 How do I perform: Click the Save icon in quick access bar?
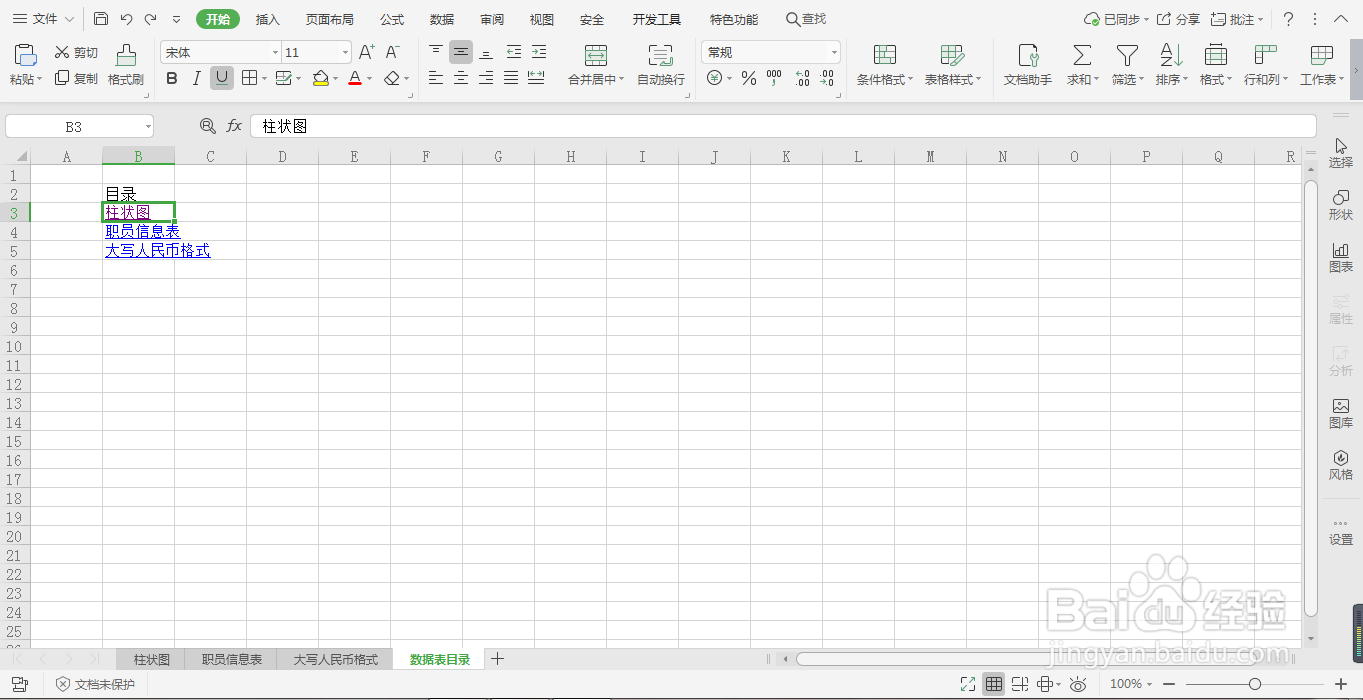coord(101,19)
